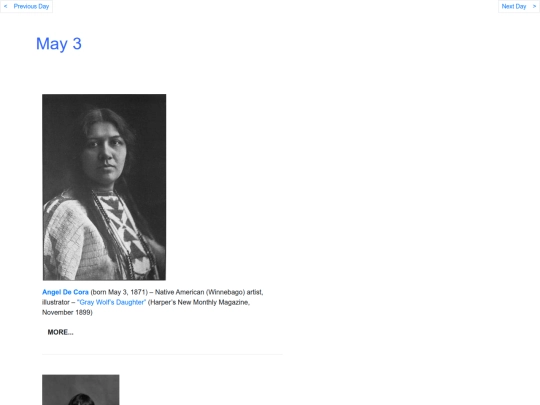Open the Angel De Cora portrait photo
This screenshot has width=540, height=405.
(x=104, y=187)
